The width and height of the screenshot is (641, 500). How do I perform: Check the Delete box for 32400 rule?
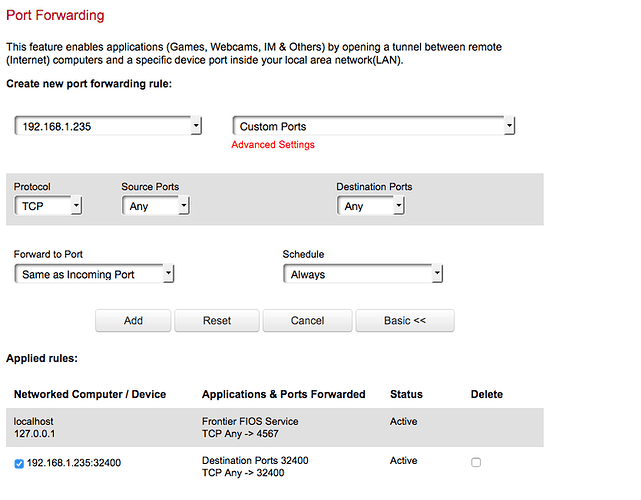476,462
